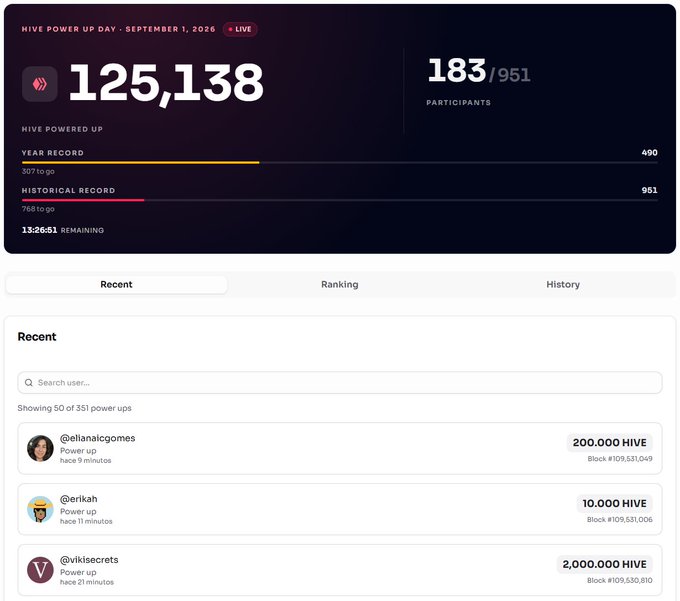Open @vikisecrets avatar picture

(x=40, y=570)
